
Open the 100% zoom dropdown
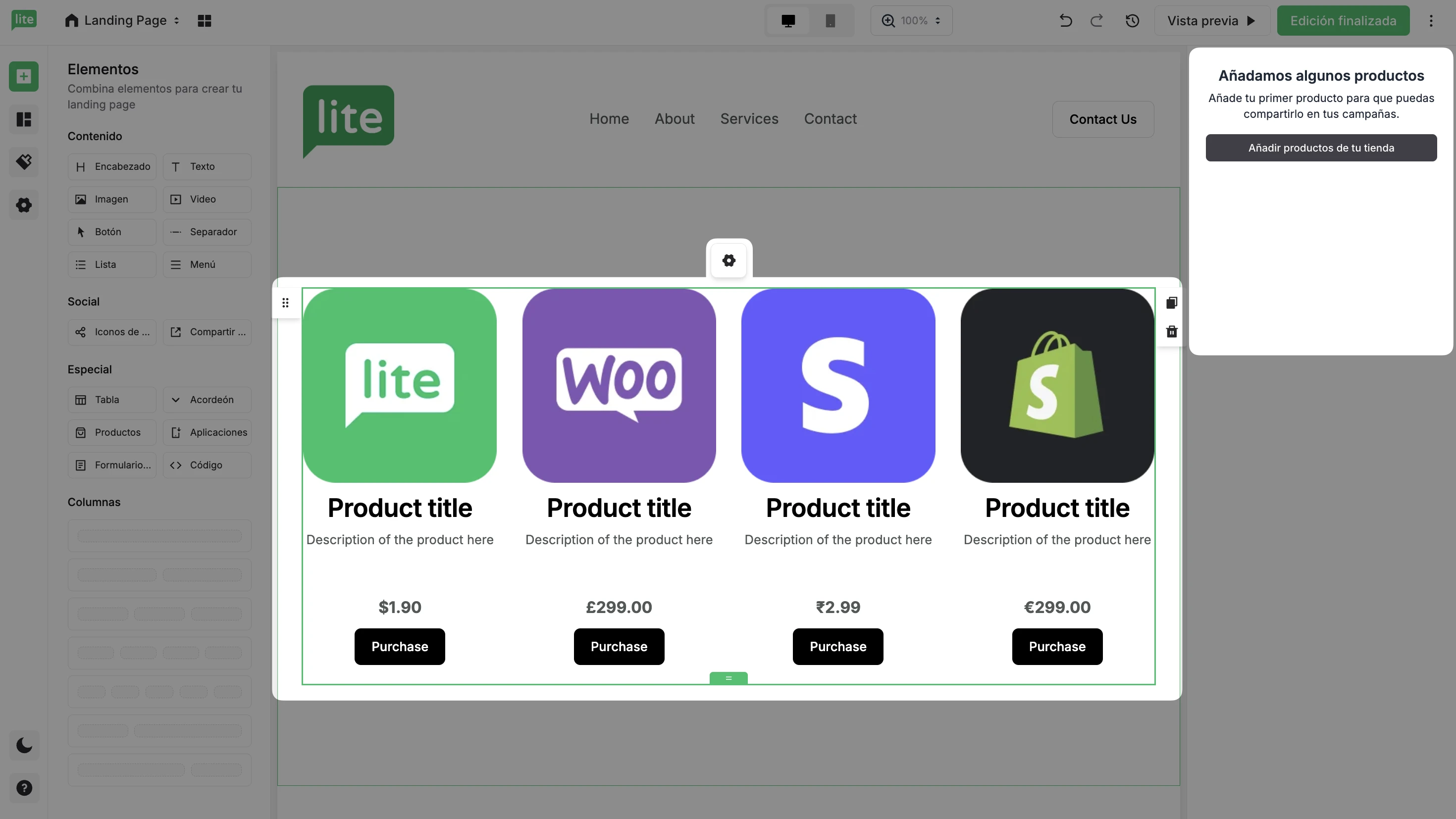tap(911, 21)
